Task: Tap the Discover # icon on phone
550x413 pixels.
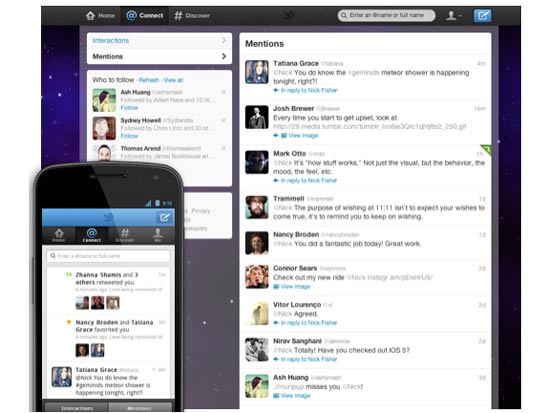Action: 125,235
